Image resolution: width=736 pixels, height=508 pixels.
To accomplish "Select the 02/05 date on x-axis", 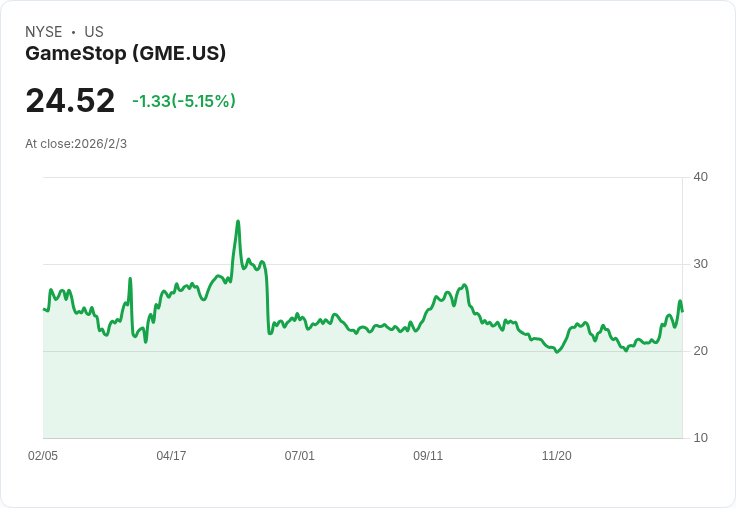I will pos(43,456).
